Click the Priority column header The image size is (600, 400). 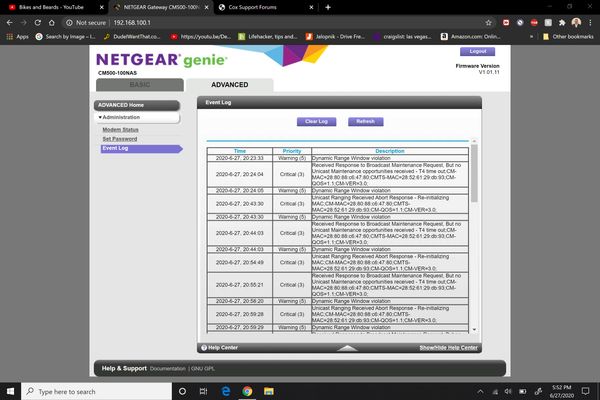292,151
